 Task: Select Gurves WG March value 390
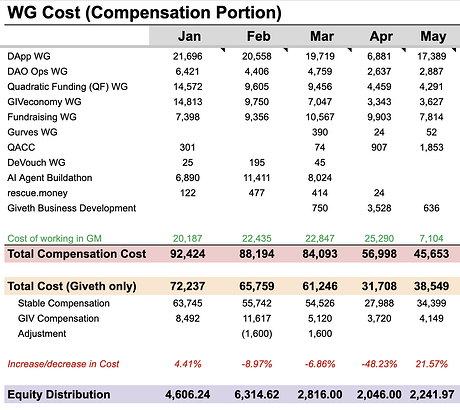tap(320, 132)
